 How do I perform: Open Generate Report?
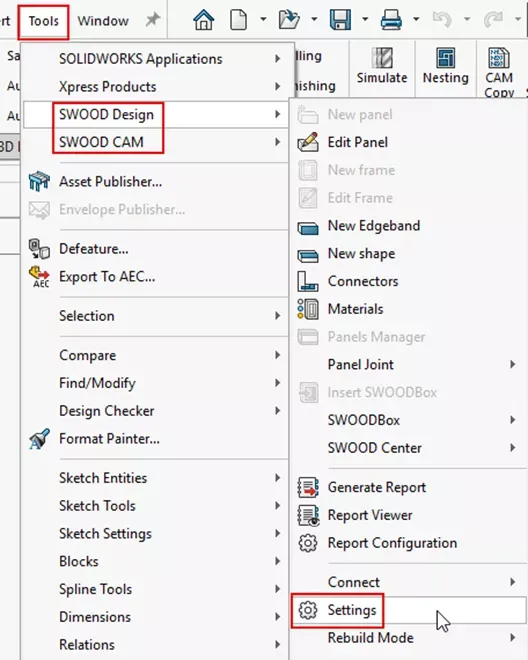pyautogui.click(x=376, y=487)
